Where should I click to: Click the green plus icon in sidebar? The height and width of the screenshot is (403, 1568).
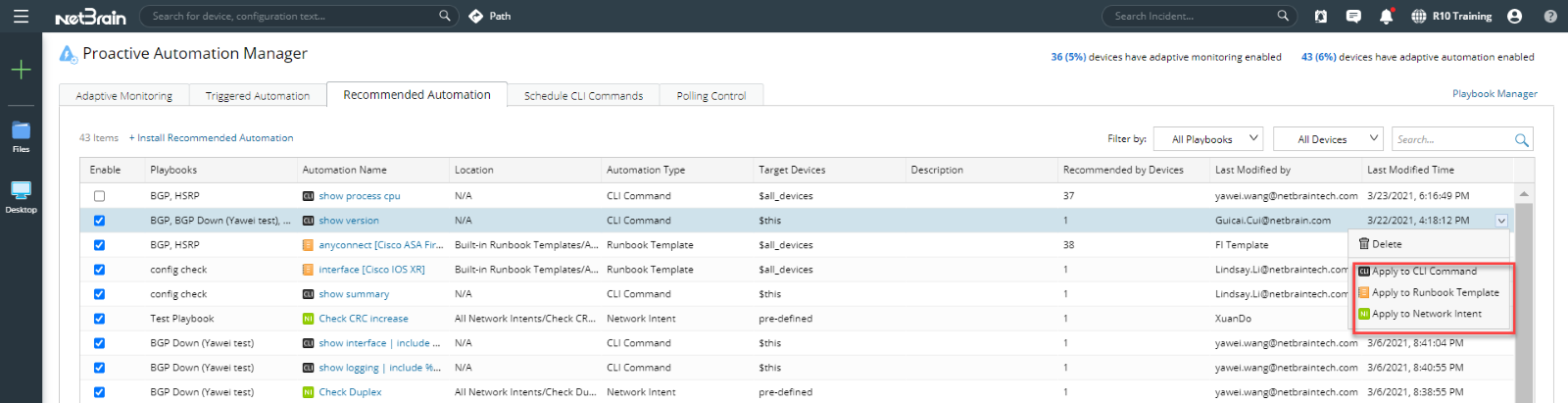[x=21, y=70]
